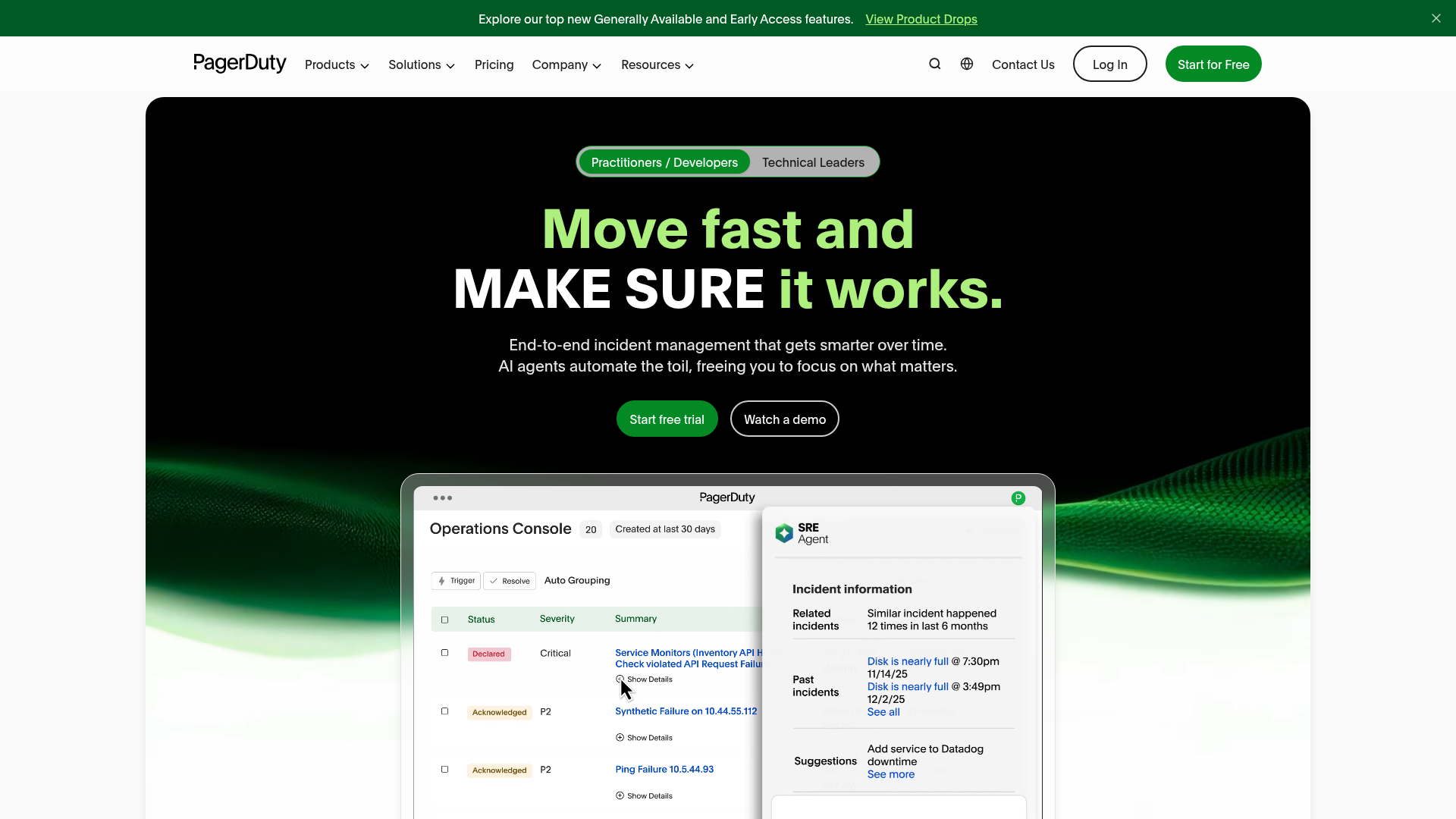This screenshot has width=1456, height=819.
Task: Click the Declared status badge
Action: (489, 654)
